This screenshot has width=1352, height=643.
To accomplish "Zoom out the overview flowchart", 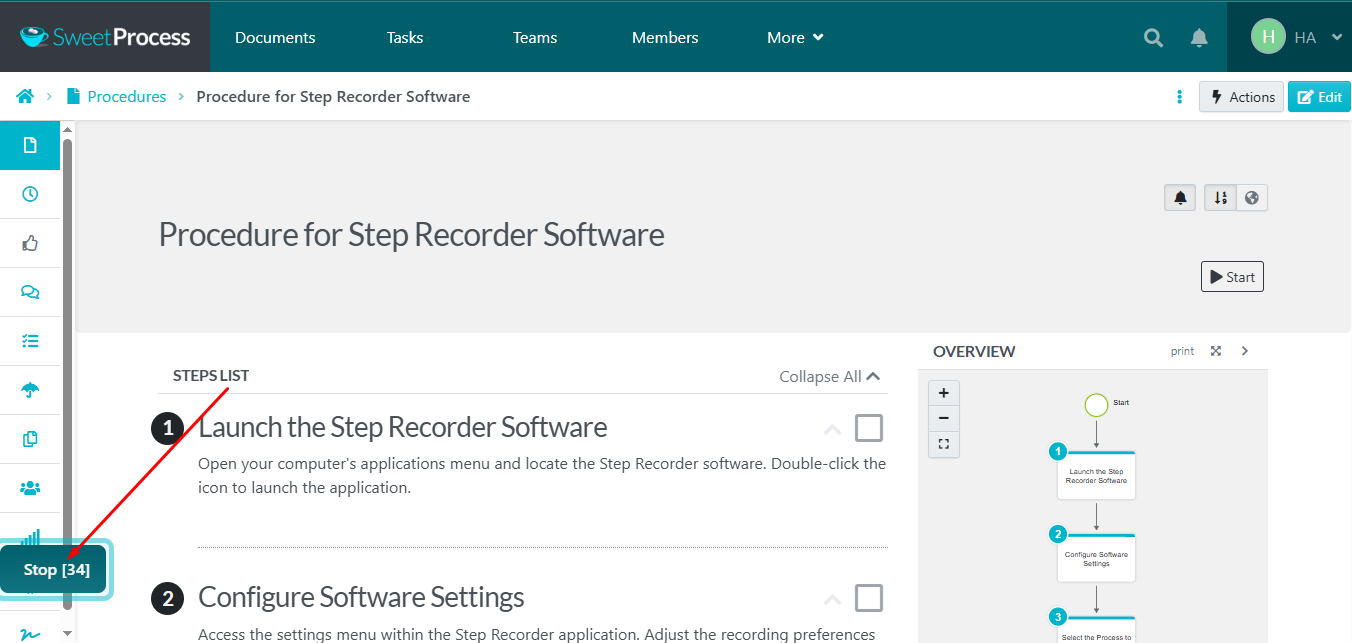I will click(943, 418).
